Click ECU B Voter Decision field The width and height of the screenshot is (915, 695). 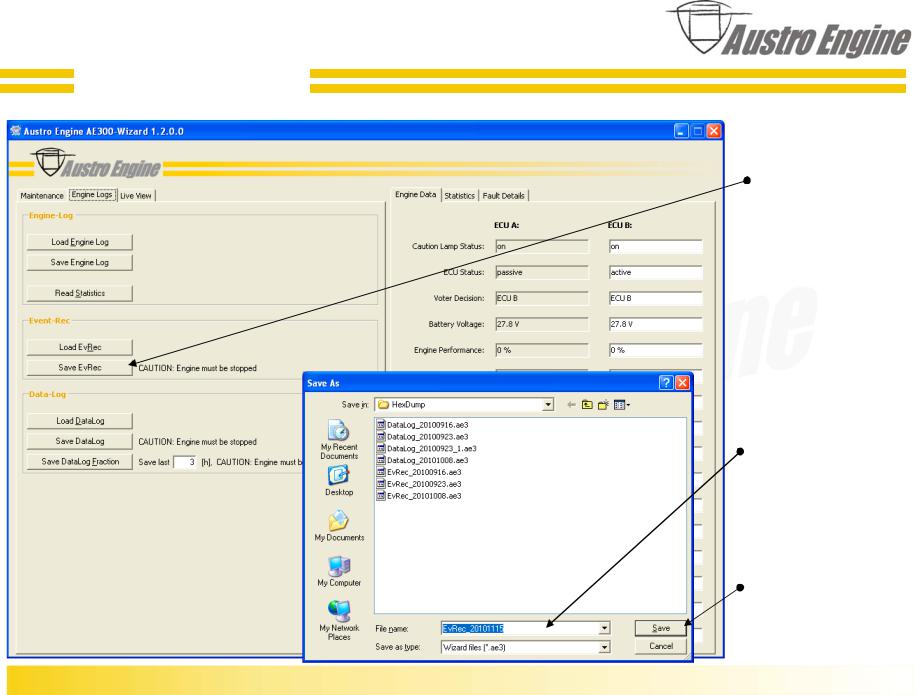655,298
